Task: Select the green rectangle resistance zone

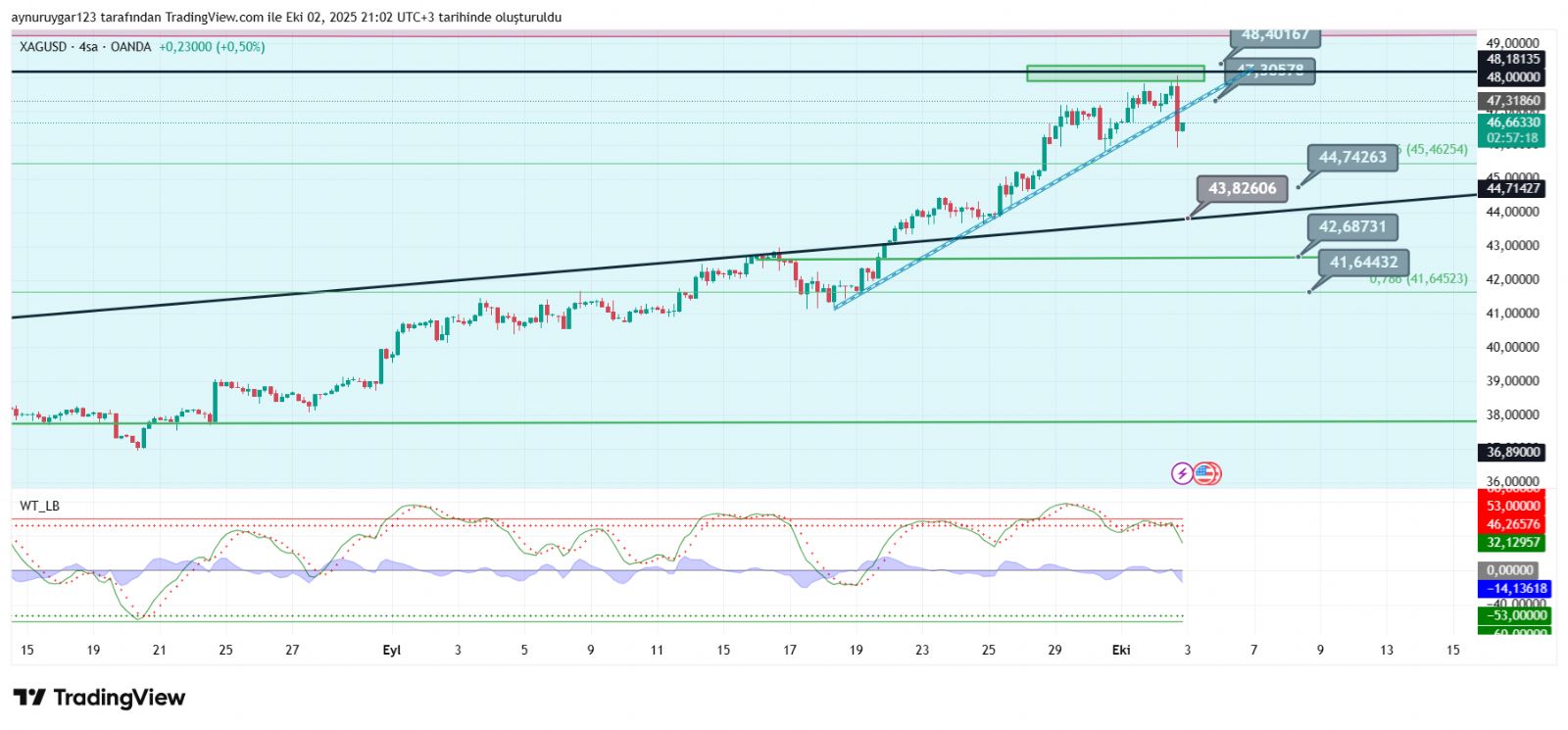Action: (1114, 73)
